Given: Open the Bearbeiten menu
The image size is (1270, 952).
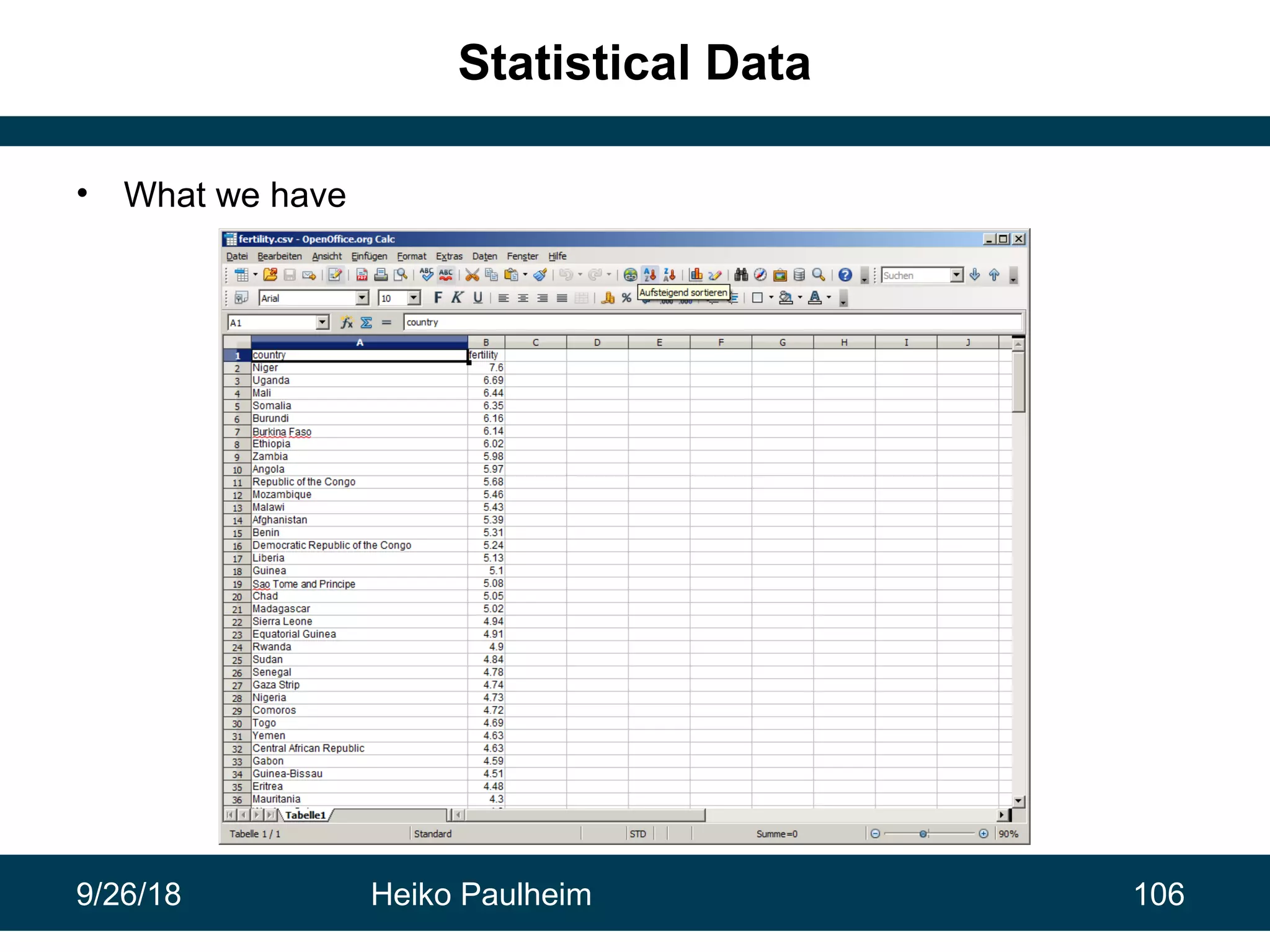Looking at the screenshot, I should point(280,257).
